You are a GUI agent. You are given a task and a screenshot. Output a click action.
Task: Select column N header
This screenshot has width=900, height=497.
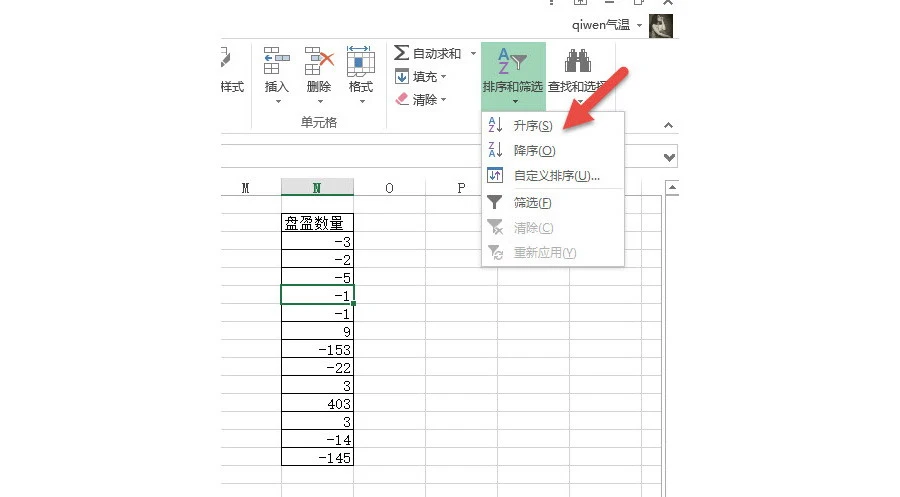317,188
